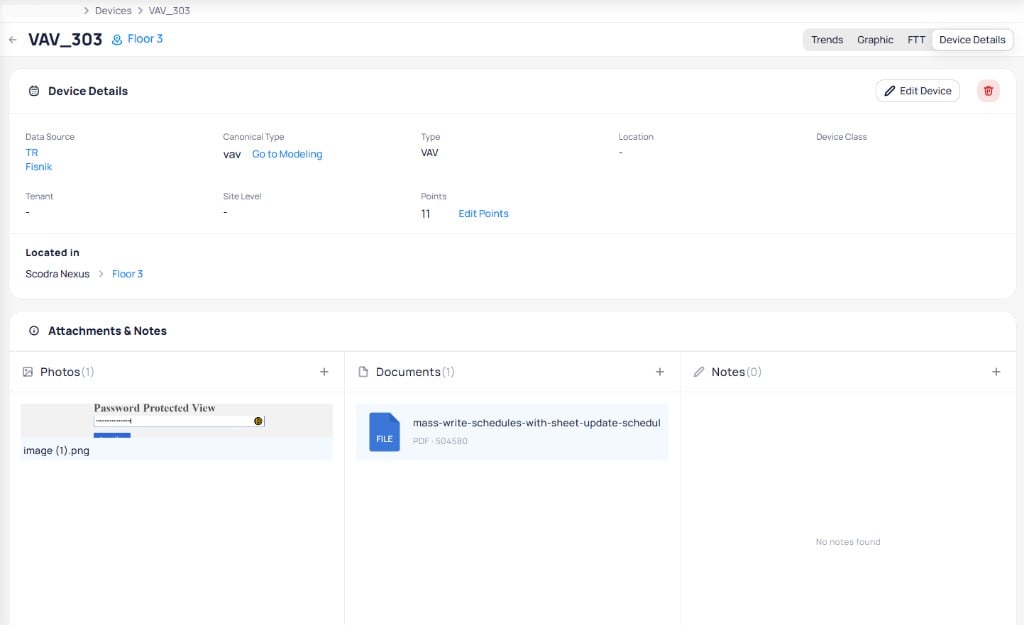Click the Edit Points link

[483, 214]
